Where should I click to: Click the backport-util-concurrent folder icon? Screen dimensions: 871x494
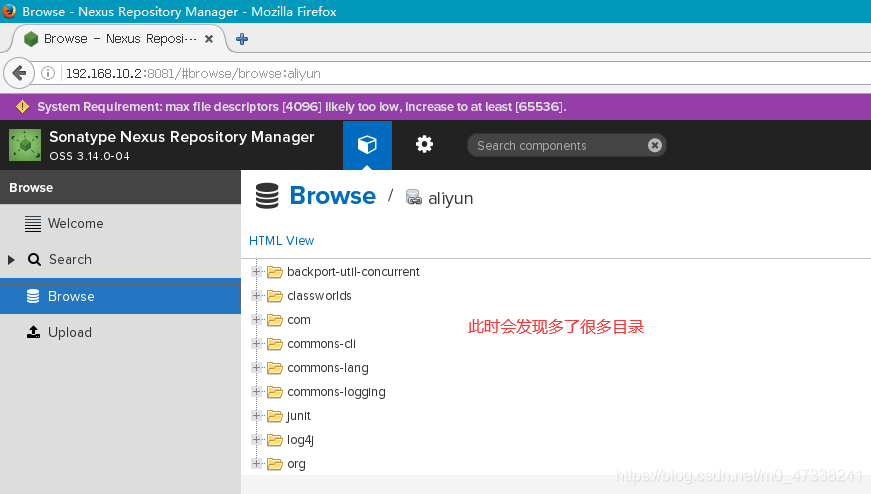point(275,272)
